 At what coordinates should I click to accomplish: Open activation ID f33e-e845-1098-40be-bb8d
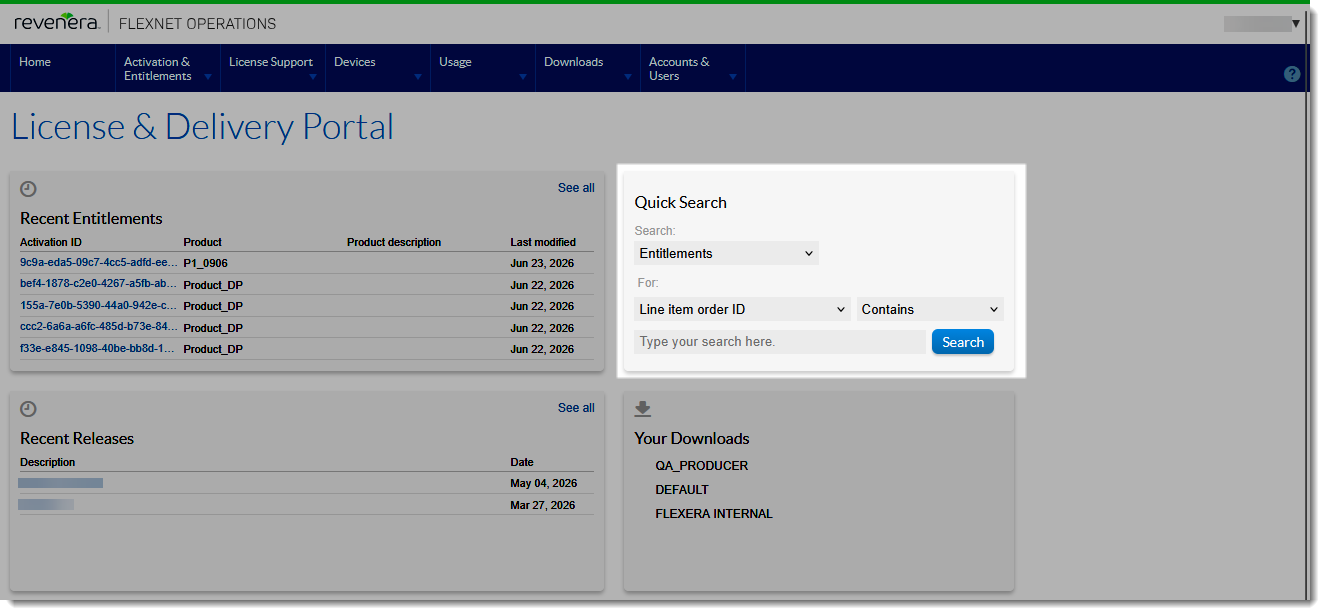99,349
